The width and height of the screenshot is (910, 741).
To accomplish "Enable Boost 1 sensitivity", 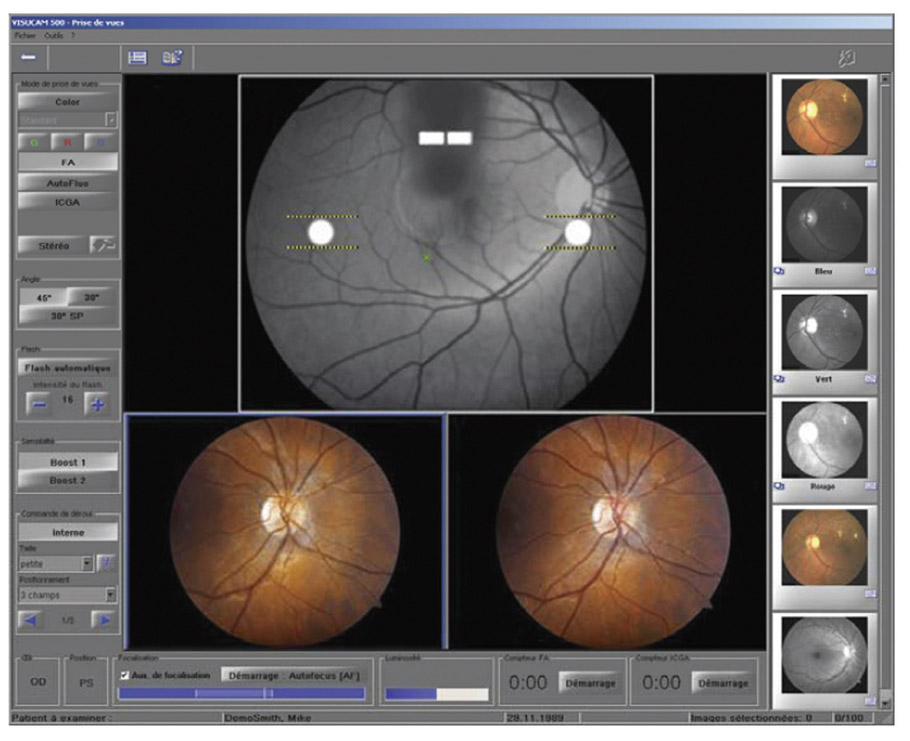I will coord(68,462).
